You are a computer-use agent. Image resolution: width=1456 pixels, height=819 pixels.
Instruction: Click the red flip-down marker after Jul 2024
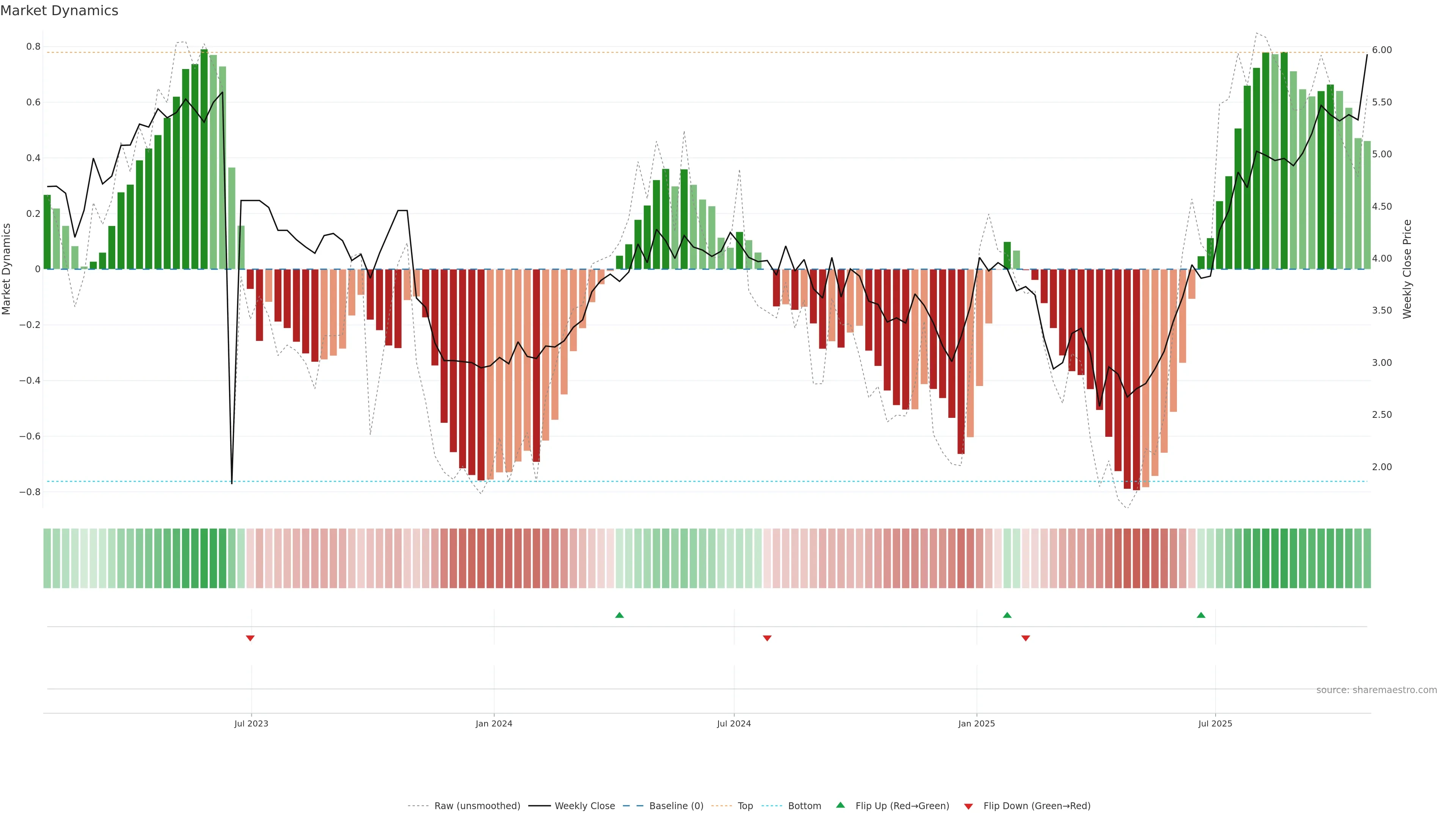pos(767,638)
